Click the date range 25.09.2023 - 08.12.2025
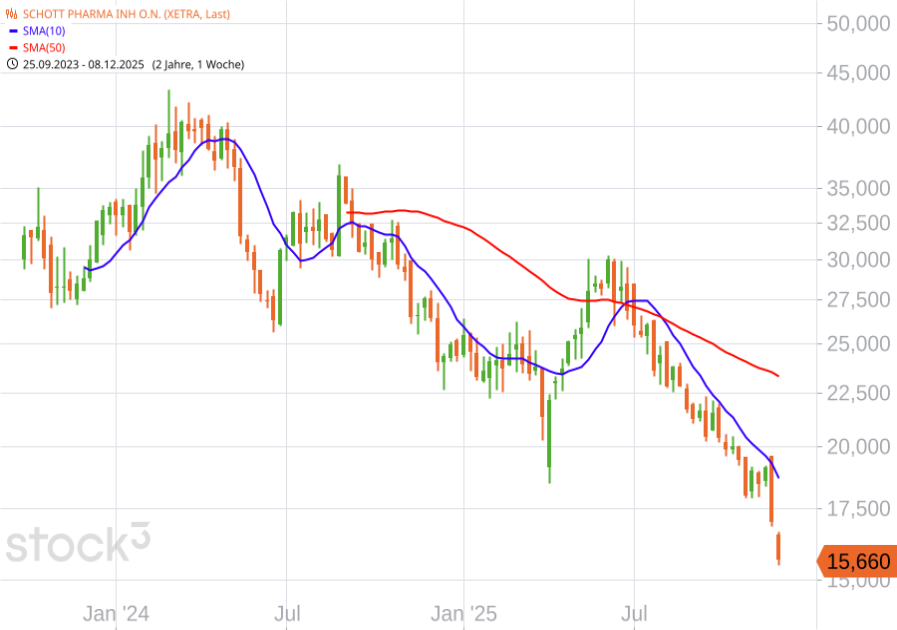The image size is (897, 630). click(x=82, y=64)
